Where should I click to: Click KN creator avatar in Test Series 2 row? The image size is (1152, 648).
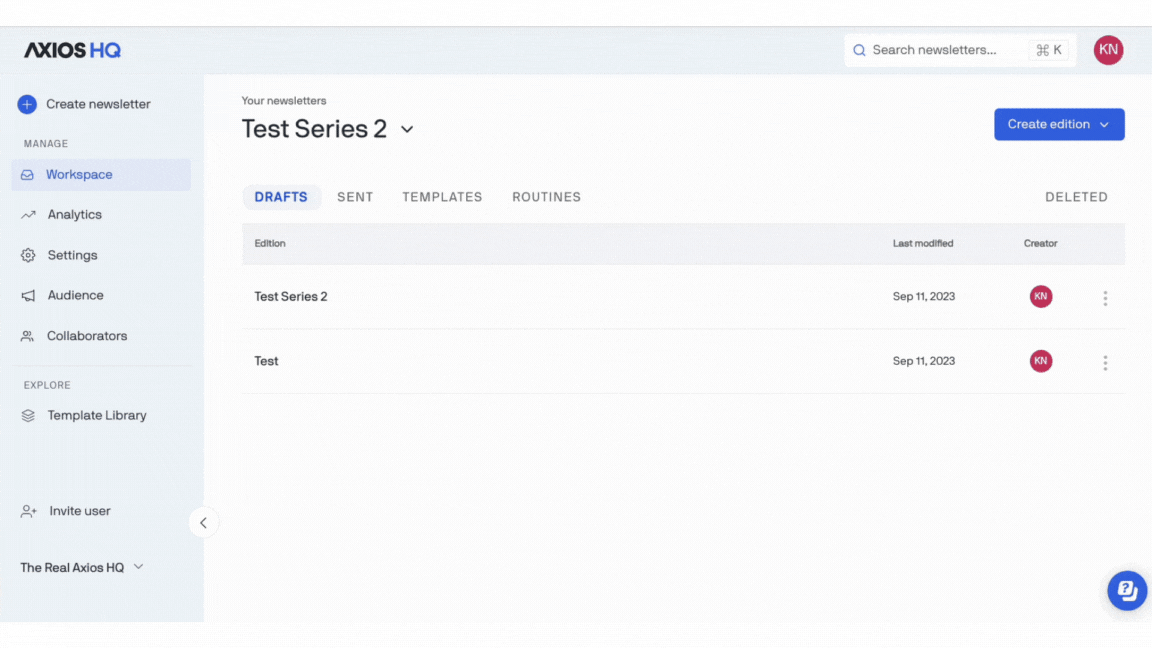(1040, 296)
